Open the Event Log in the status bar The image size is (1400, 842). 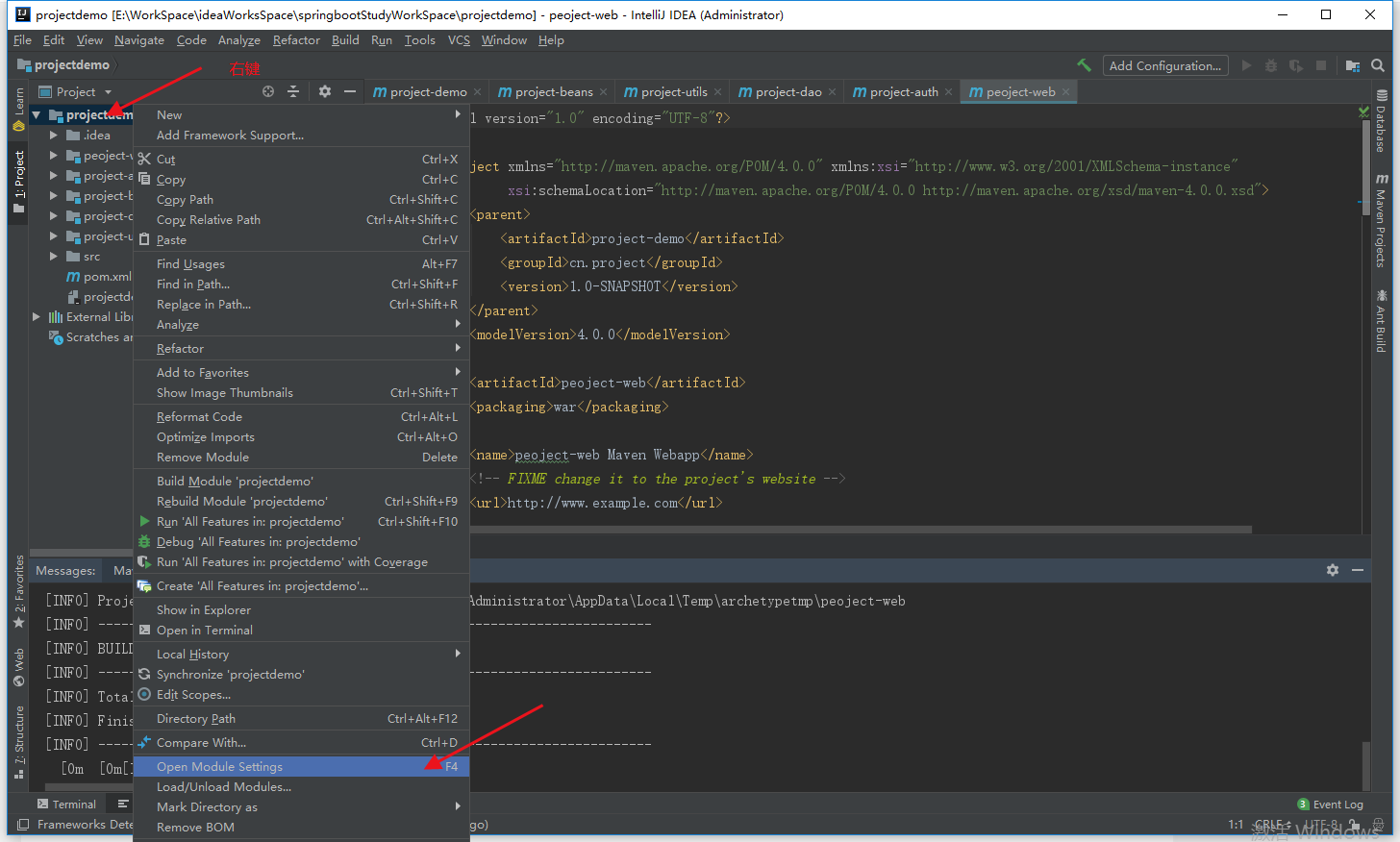click(1331, 805)
